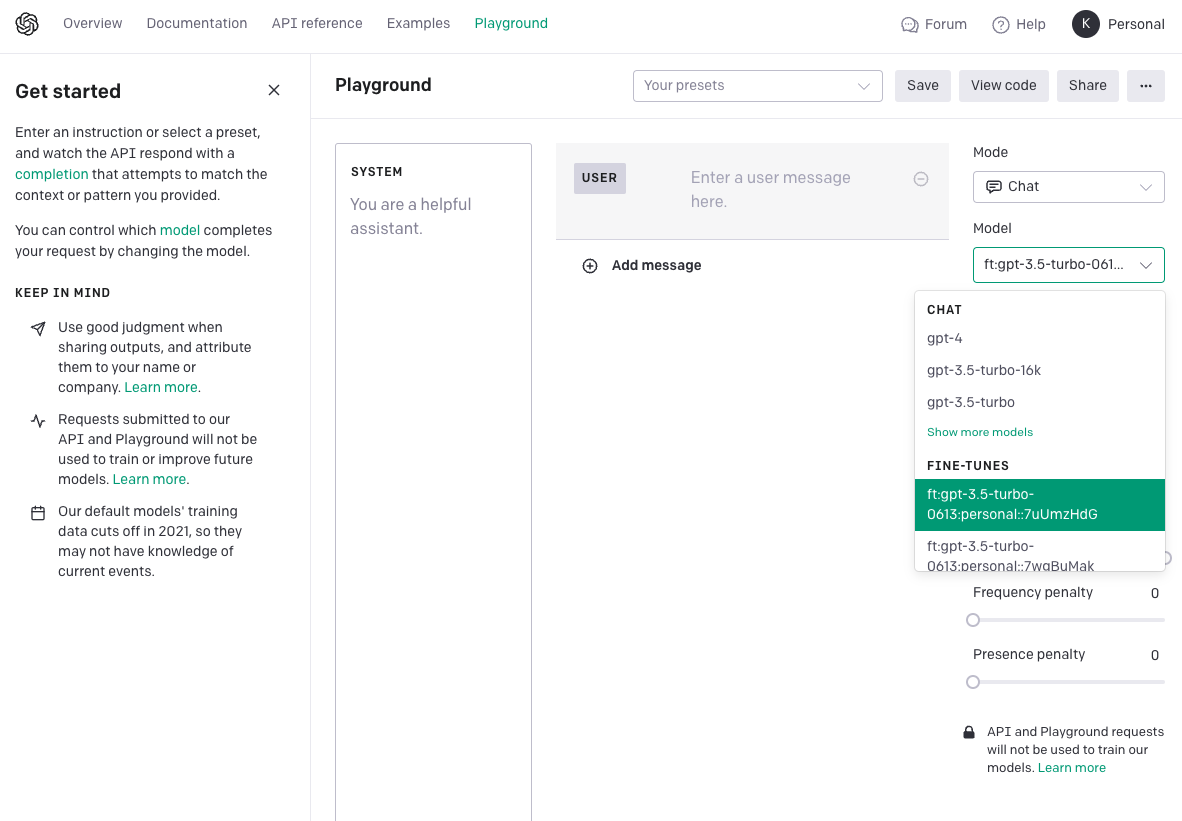This screenshot has height=821, width=1182.
Task: Click the Help question mark icon
Action: pos(1000,25)
